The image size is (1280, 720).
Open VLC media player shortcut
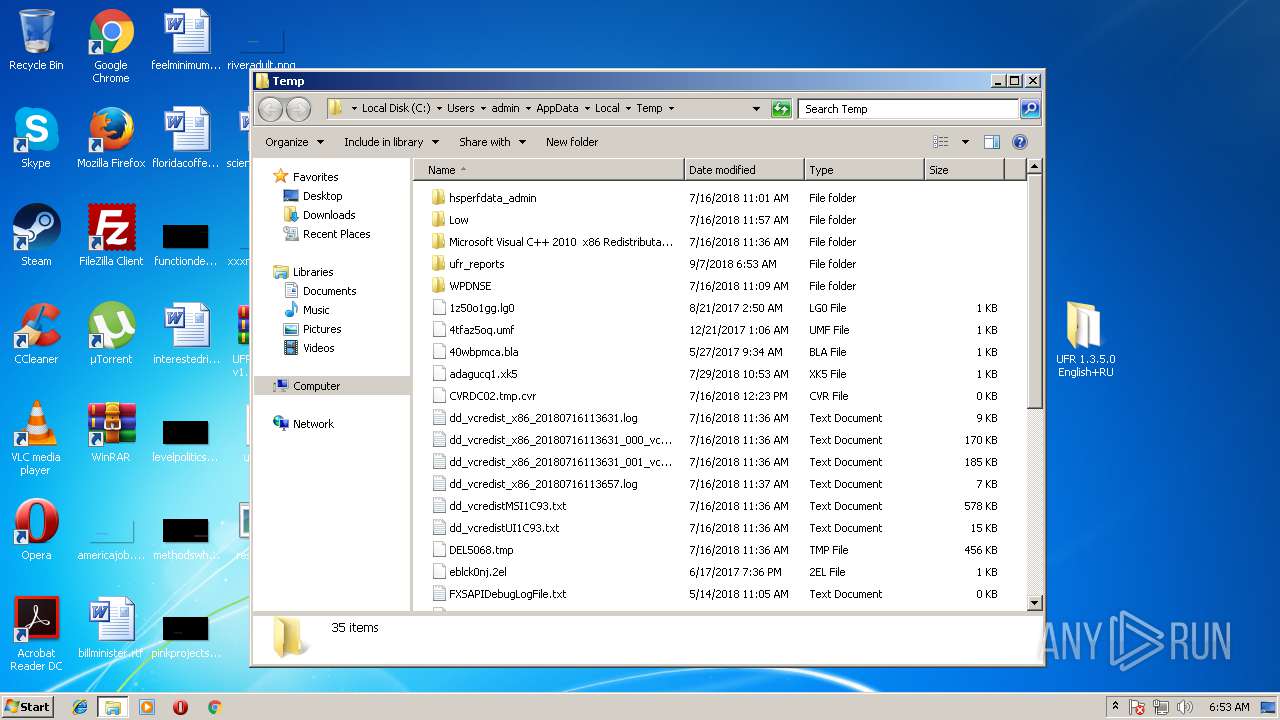(36, 438)
